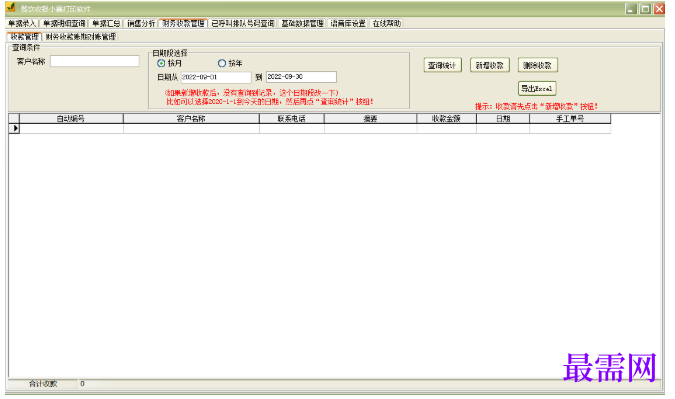Click the 摘要 column header

pyautogui.click(x=370, y=119)
